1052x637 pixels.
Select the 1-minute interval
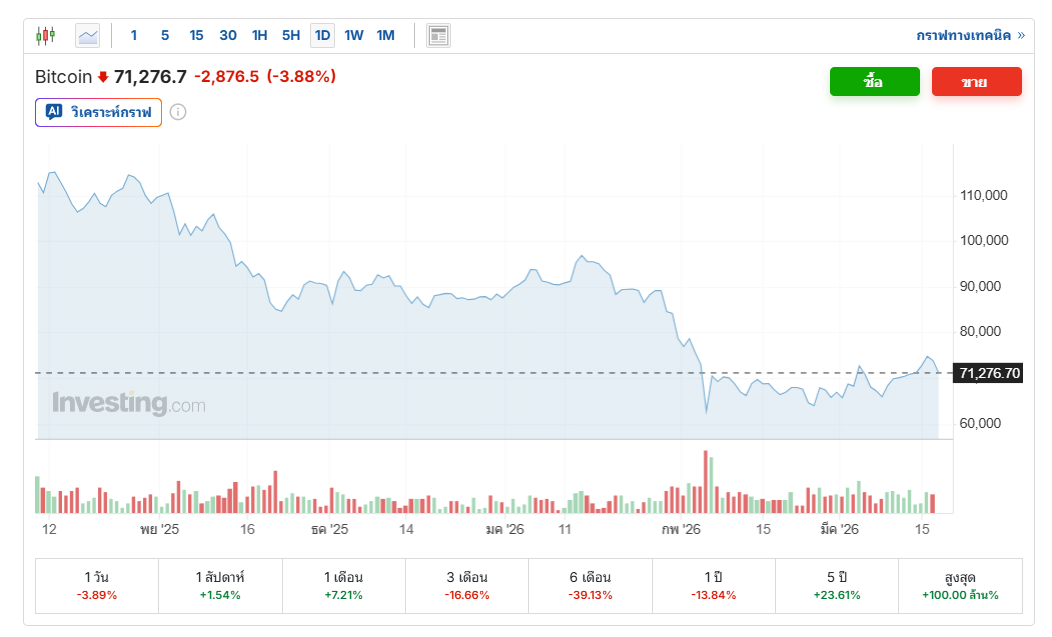point(134,36)
